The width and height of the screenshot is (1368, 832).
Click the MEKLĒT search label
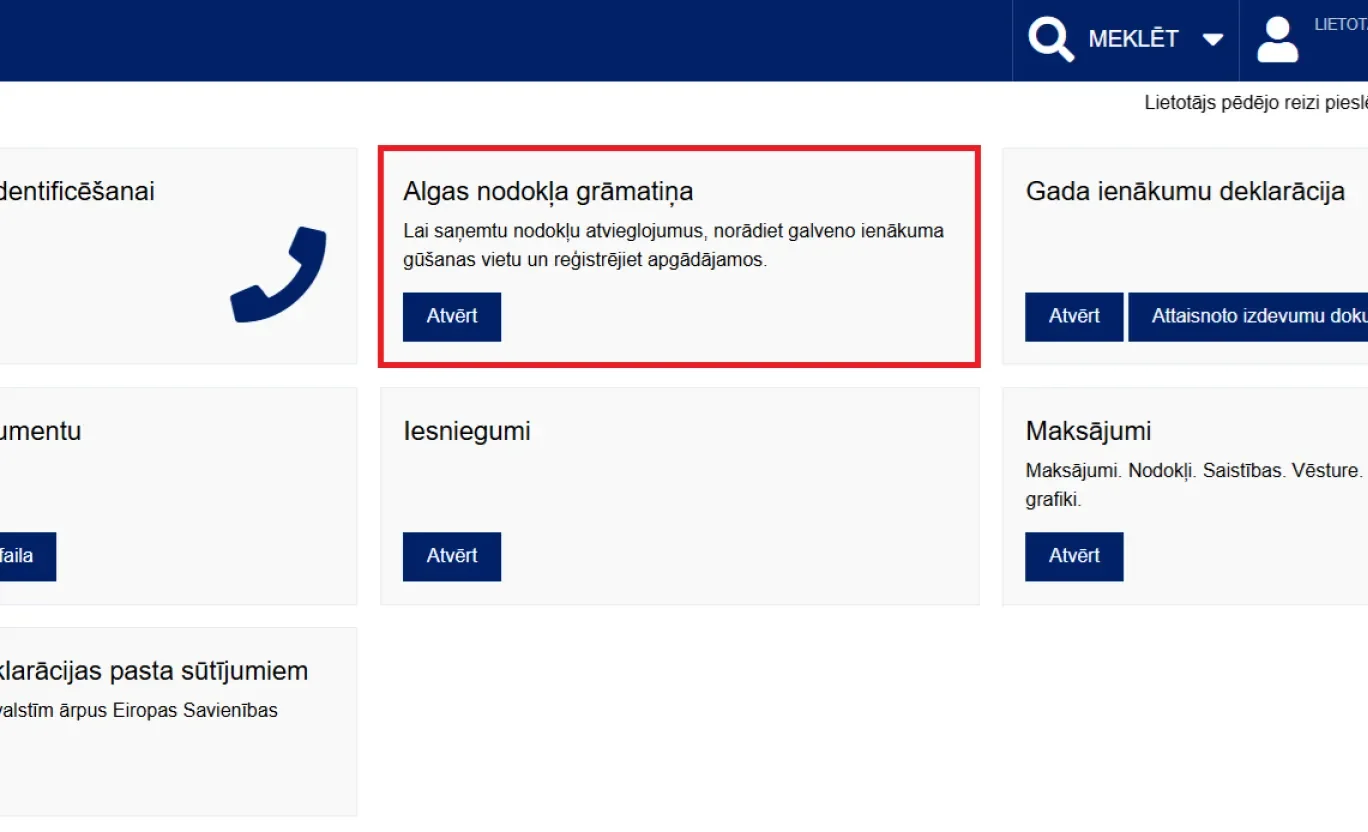[1133, 40]
